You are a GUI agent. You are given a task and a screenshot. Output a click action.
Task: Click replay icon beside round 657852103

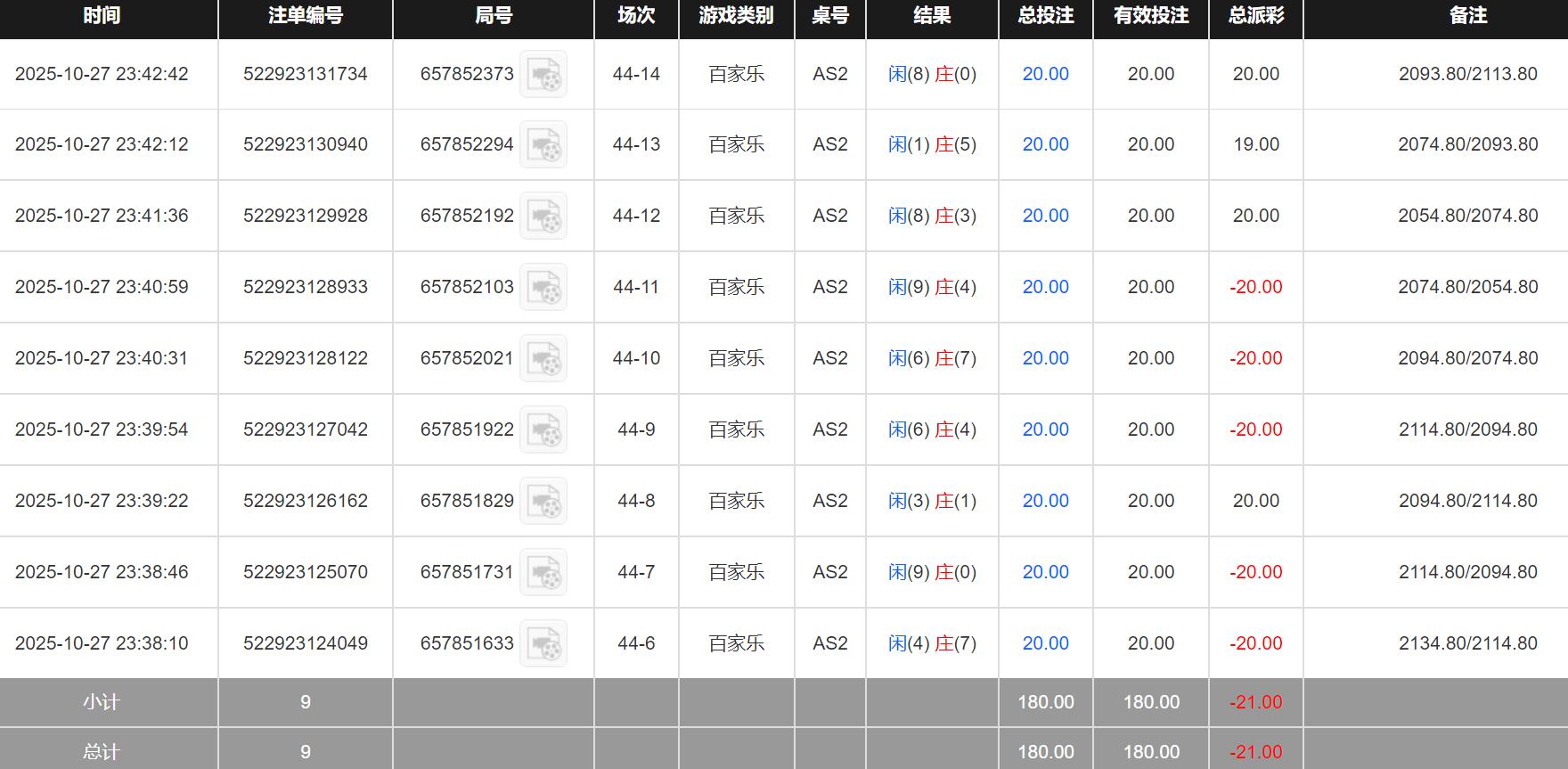543,288
